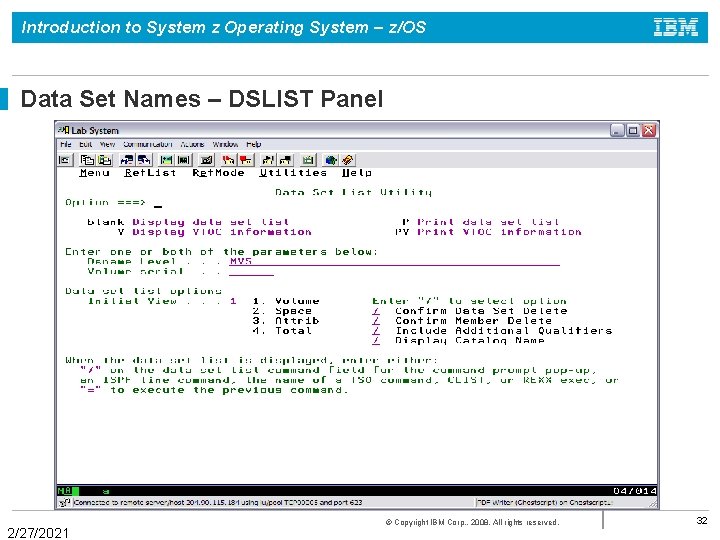Click the Play macro toolbar icon
This screenshot has height=540, width=720.
268,160
